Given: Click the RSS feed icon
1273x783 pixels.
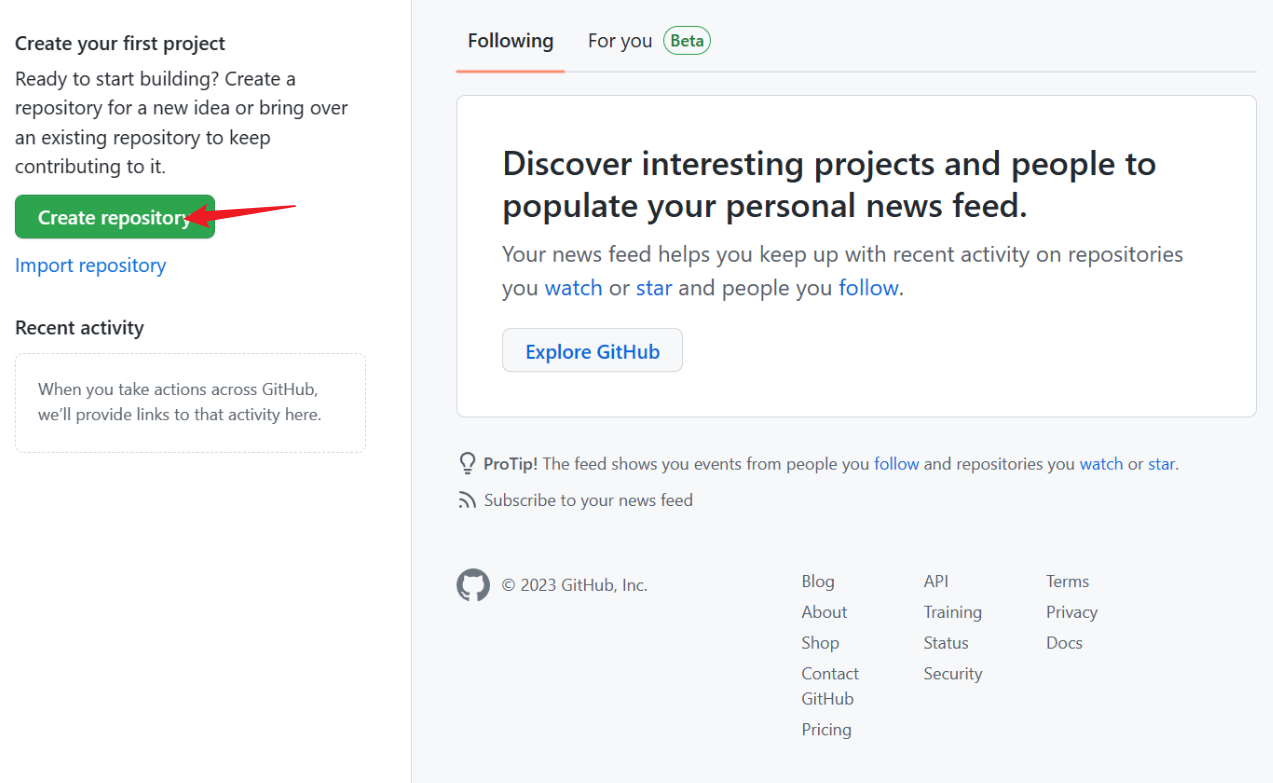Looking at the screenshot, I should [467, 500].
